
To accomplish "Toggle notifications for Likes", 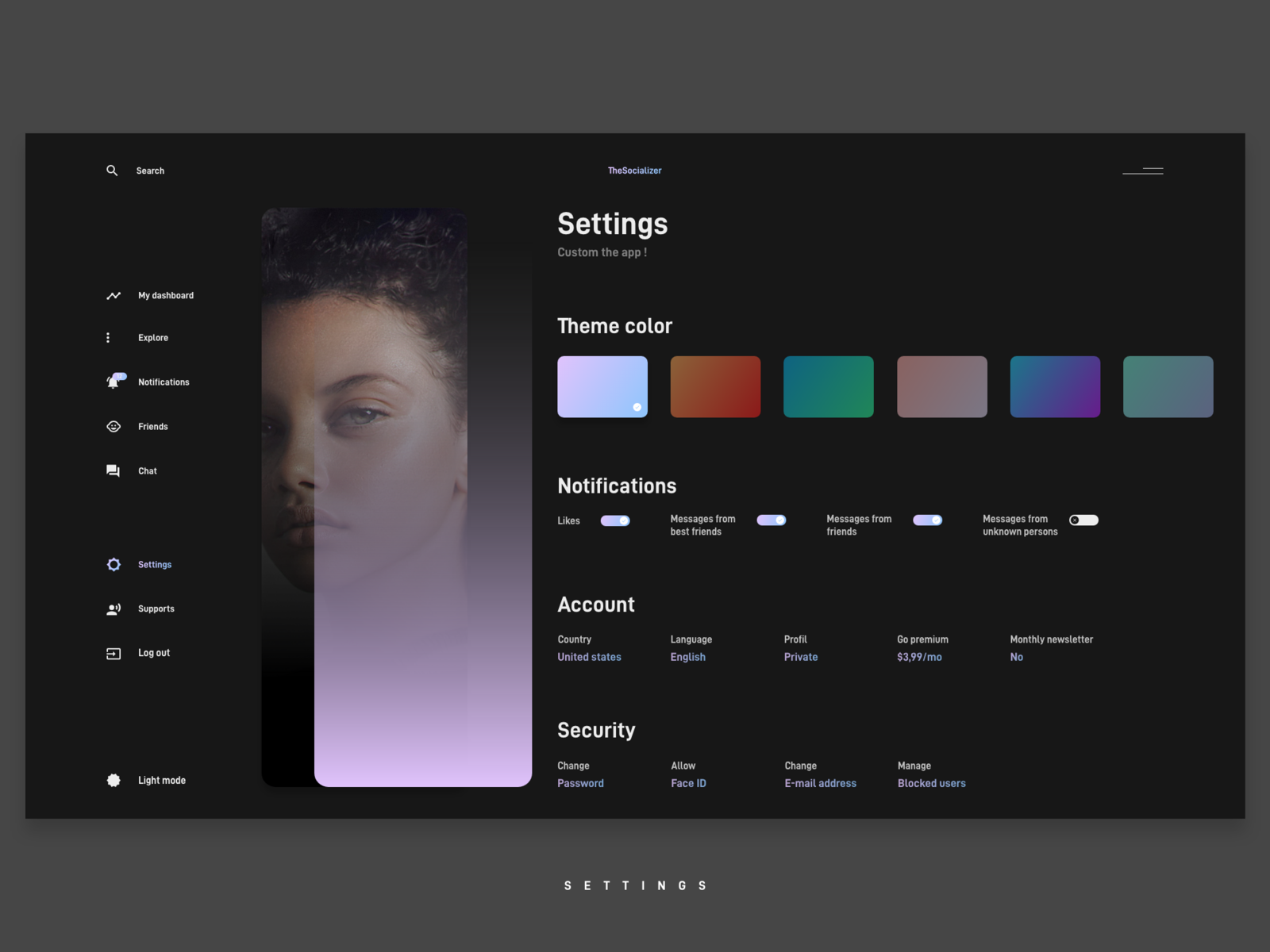I will (x=615, y=520).
